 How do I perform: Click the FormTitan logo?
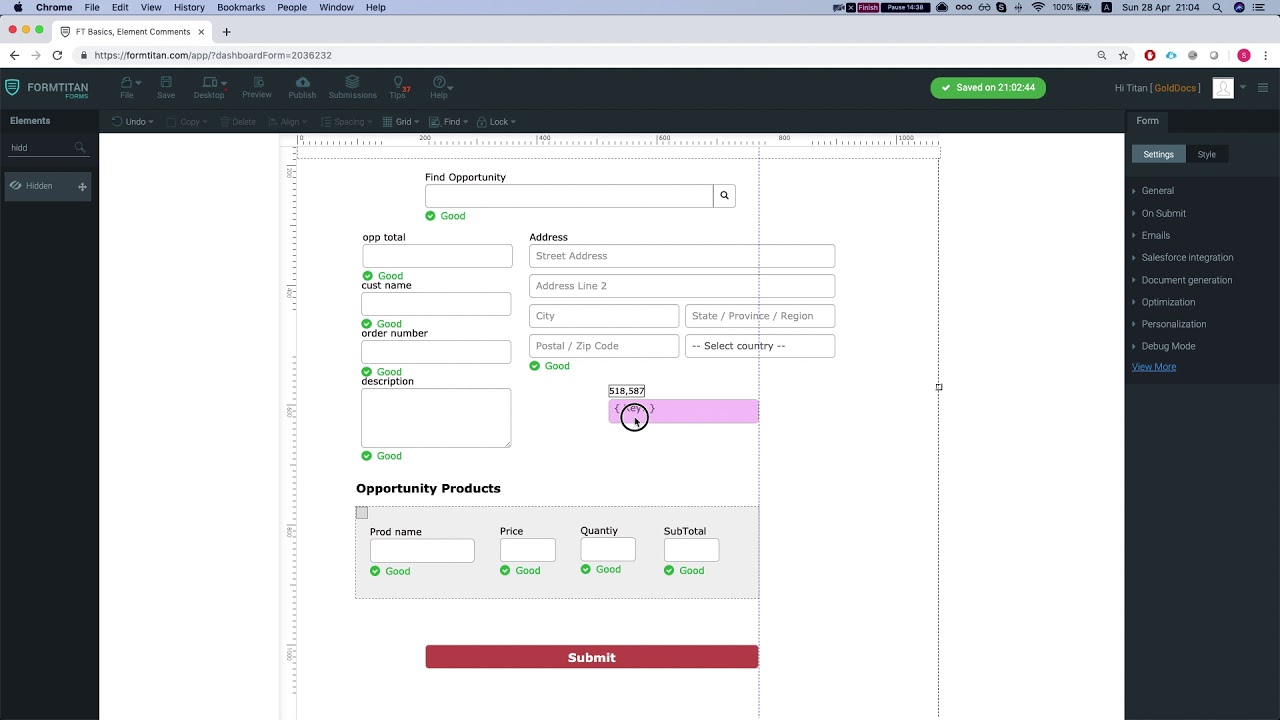click(47, 88)
